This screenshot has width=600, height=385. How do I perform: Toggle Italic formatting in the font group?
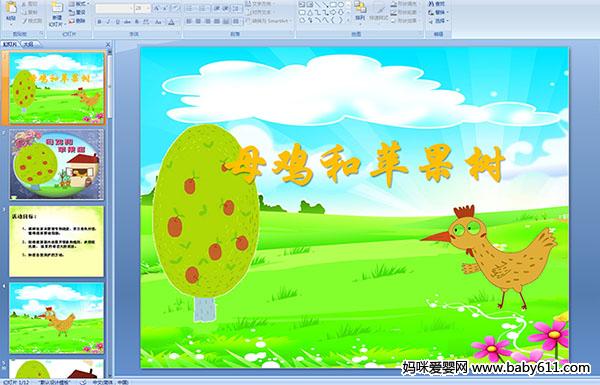[x=108, y=22]
